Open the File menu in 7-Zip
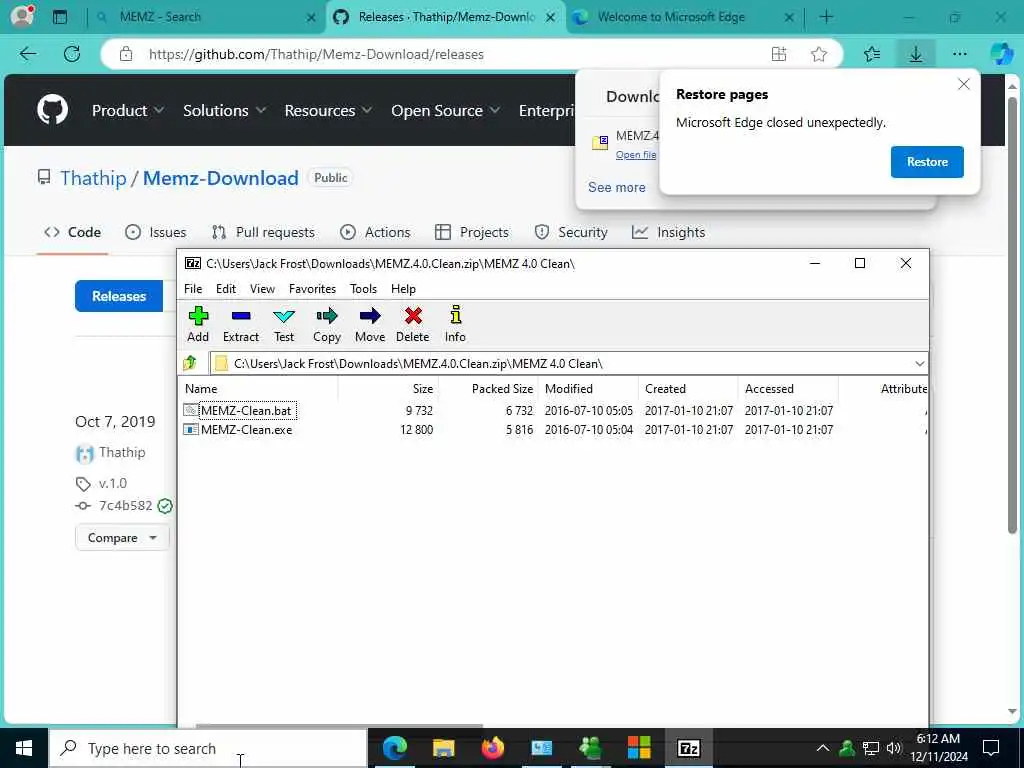Viewport: 1024px width, 768px height. point(193,289)
